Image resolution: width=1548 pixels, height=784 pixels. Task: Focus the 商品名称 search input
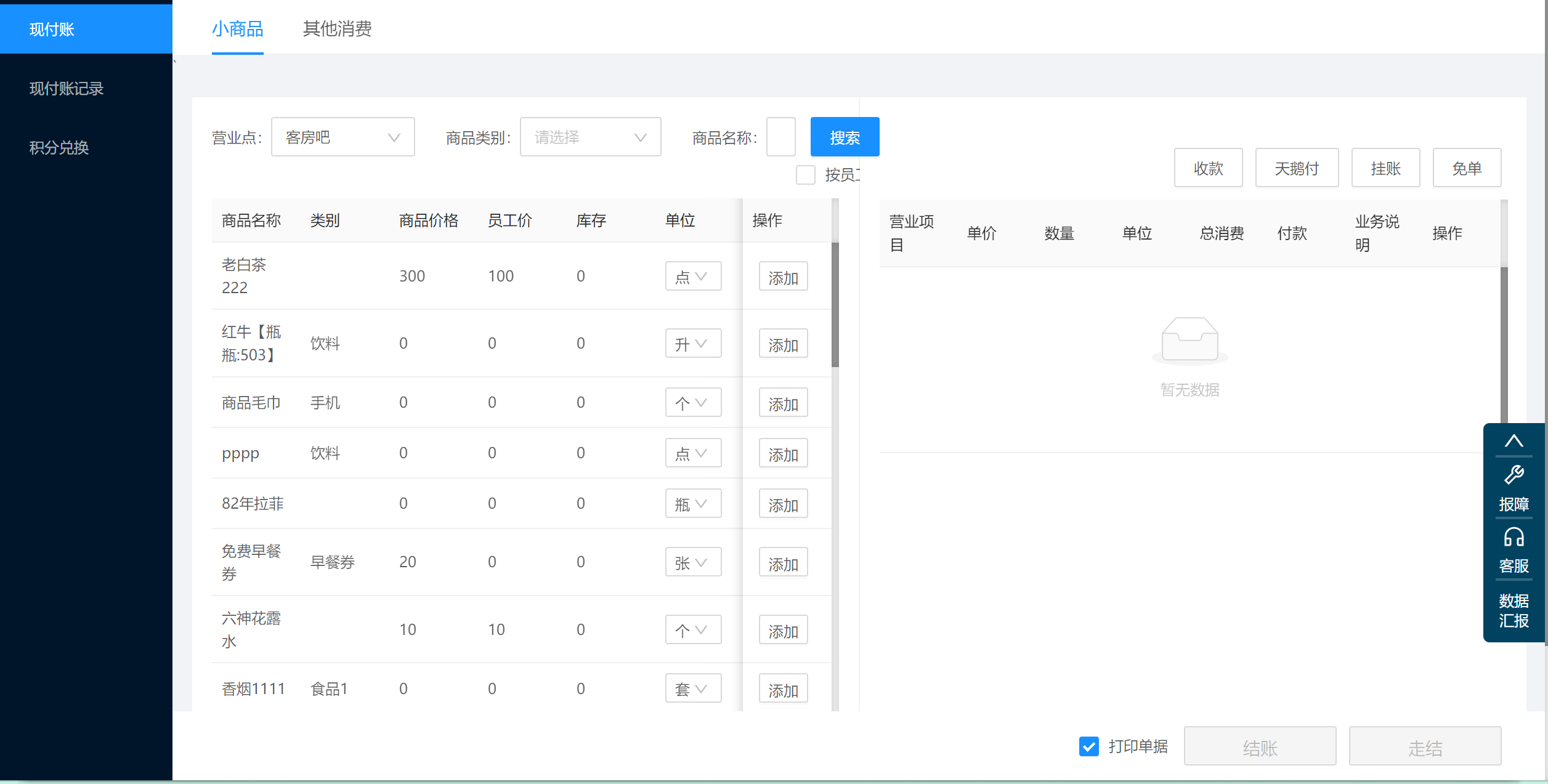780,137
